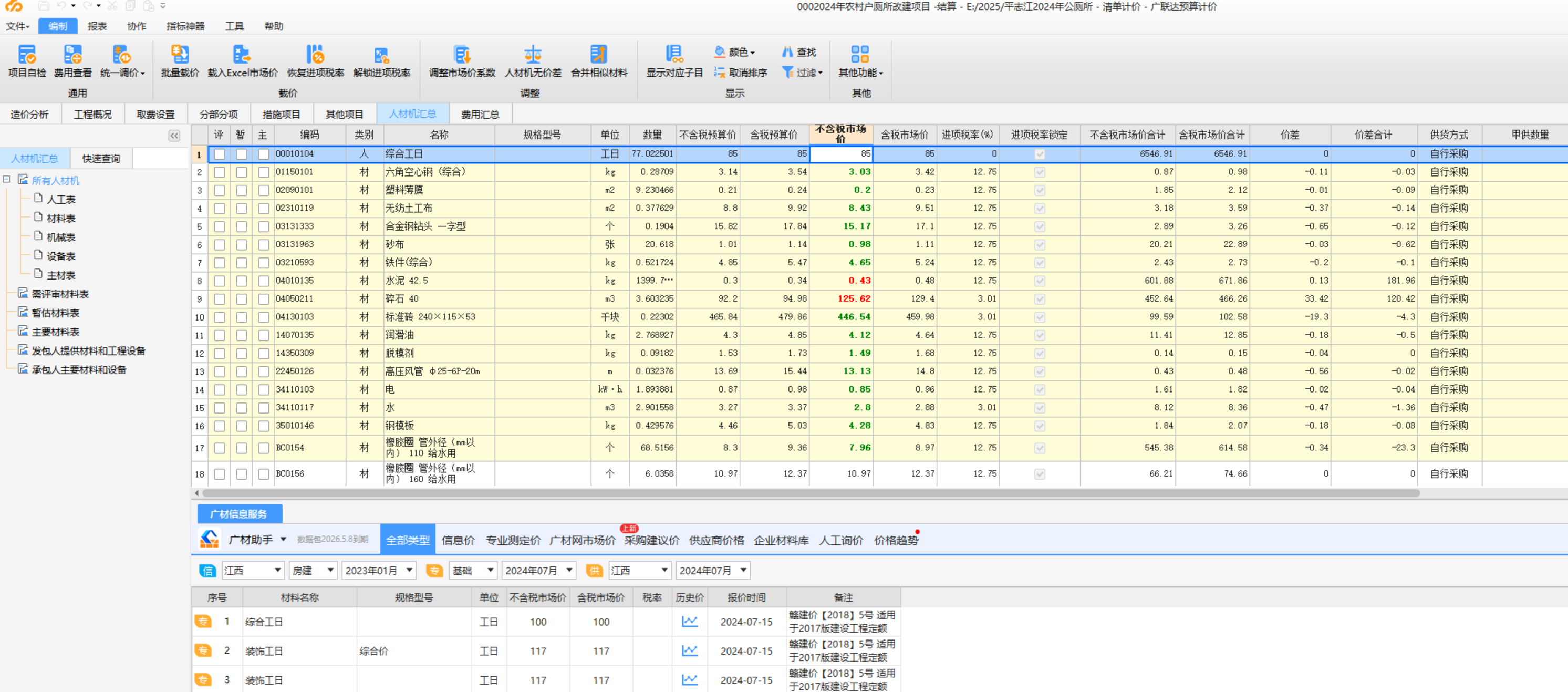Collapse the left panel with double-arrow button
Image resolution: width=1568 pixels, height=692 pixels.
pyautogui.click(x=174, y=136)
